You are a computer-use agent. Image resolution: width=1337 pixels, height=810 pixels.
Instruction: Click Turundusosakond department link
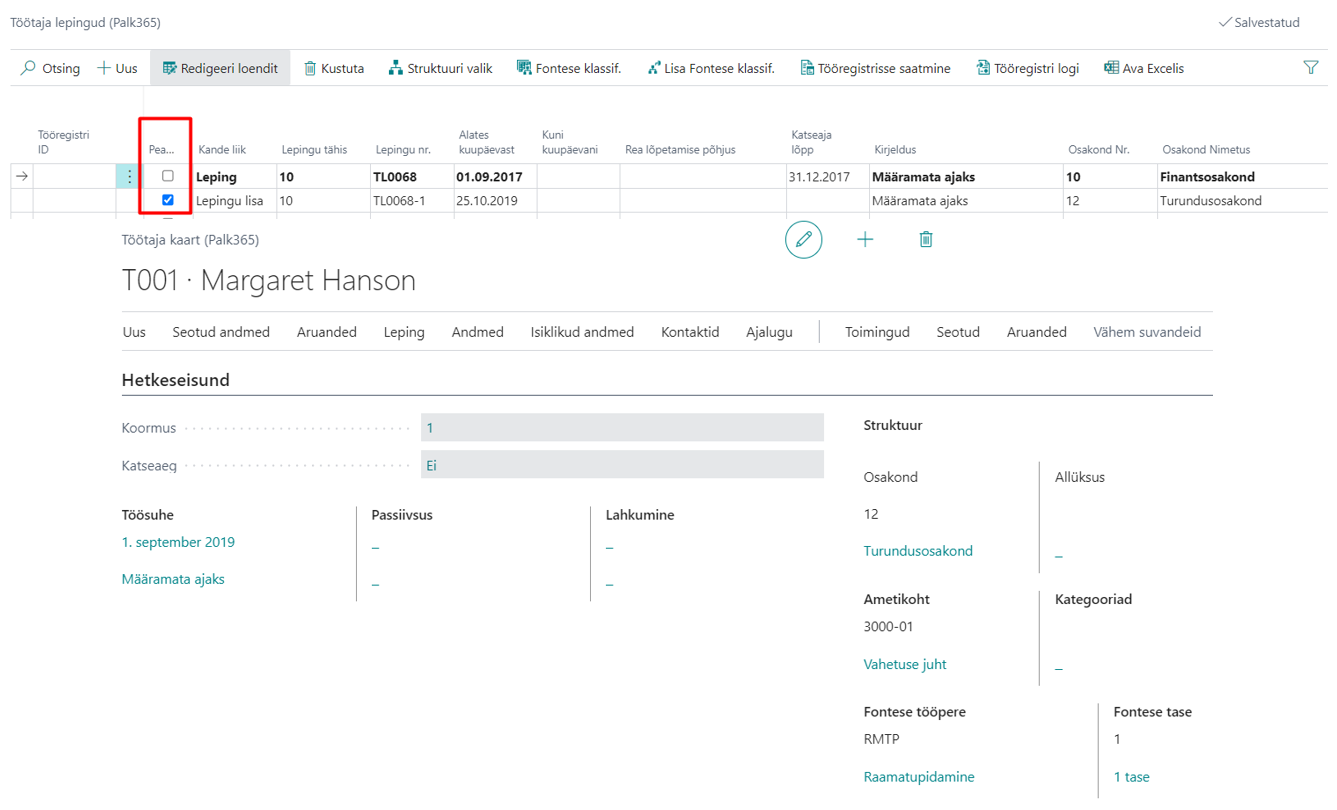[918, 551]
